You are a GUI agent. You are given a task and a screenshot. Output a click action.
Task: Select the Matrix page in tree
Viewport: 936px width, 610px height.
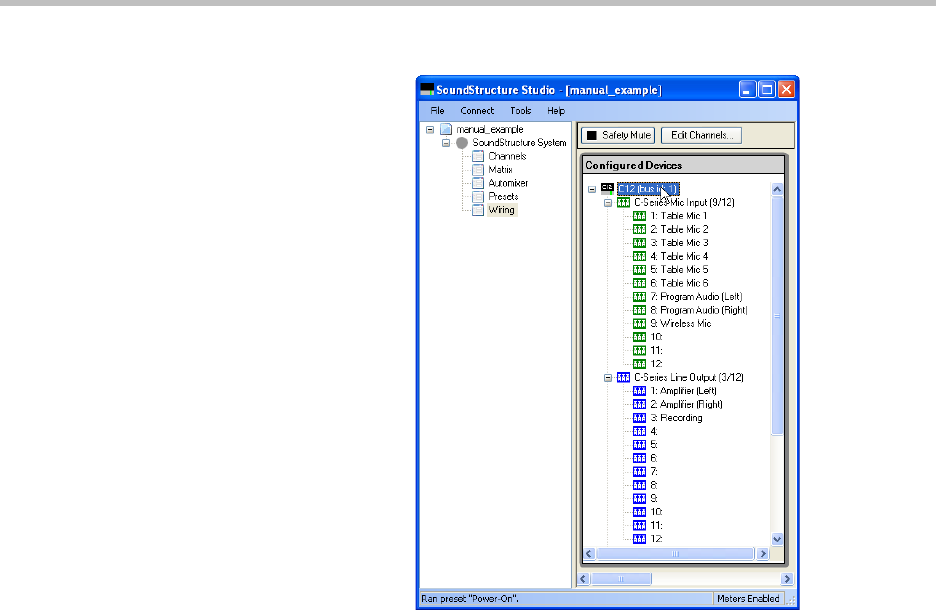pos(500,170)
